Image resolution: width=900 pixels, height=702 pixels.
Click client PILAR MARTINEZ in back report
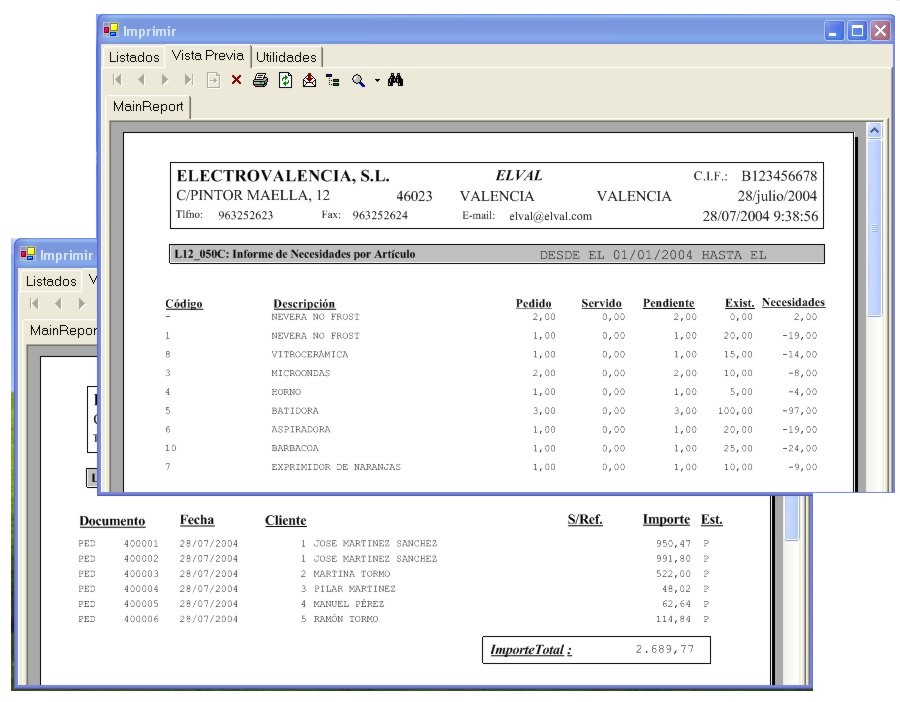354,588
